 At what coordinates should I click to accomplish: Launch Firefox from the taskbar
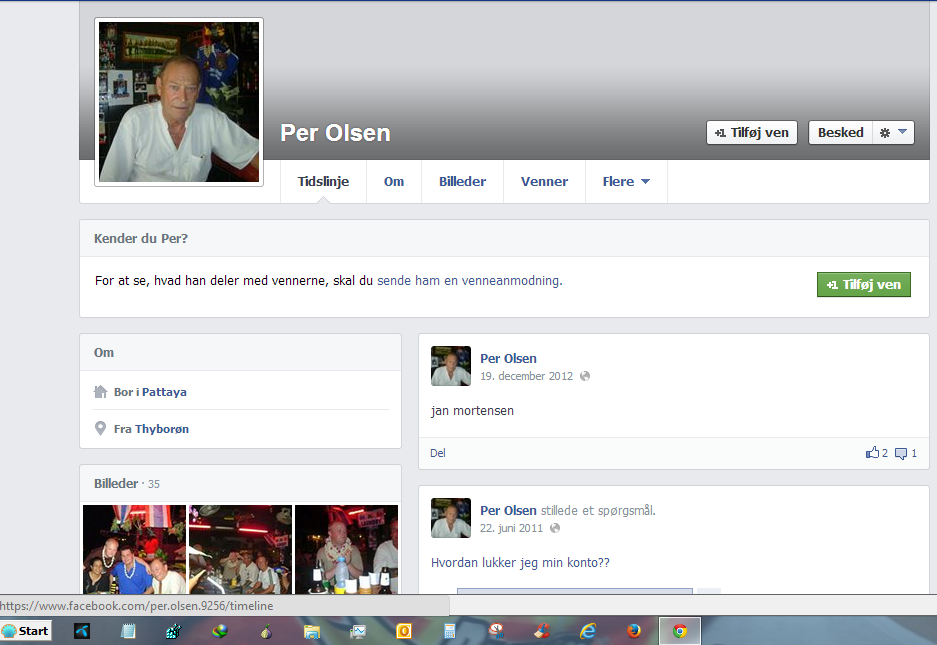point(634,631)
